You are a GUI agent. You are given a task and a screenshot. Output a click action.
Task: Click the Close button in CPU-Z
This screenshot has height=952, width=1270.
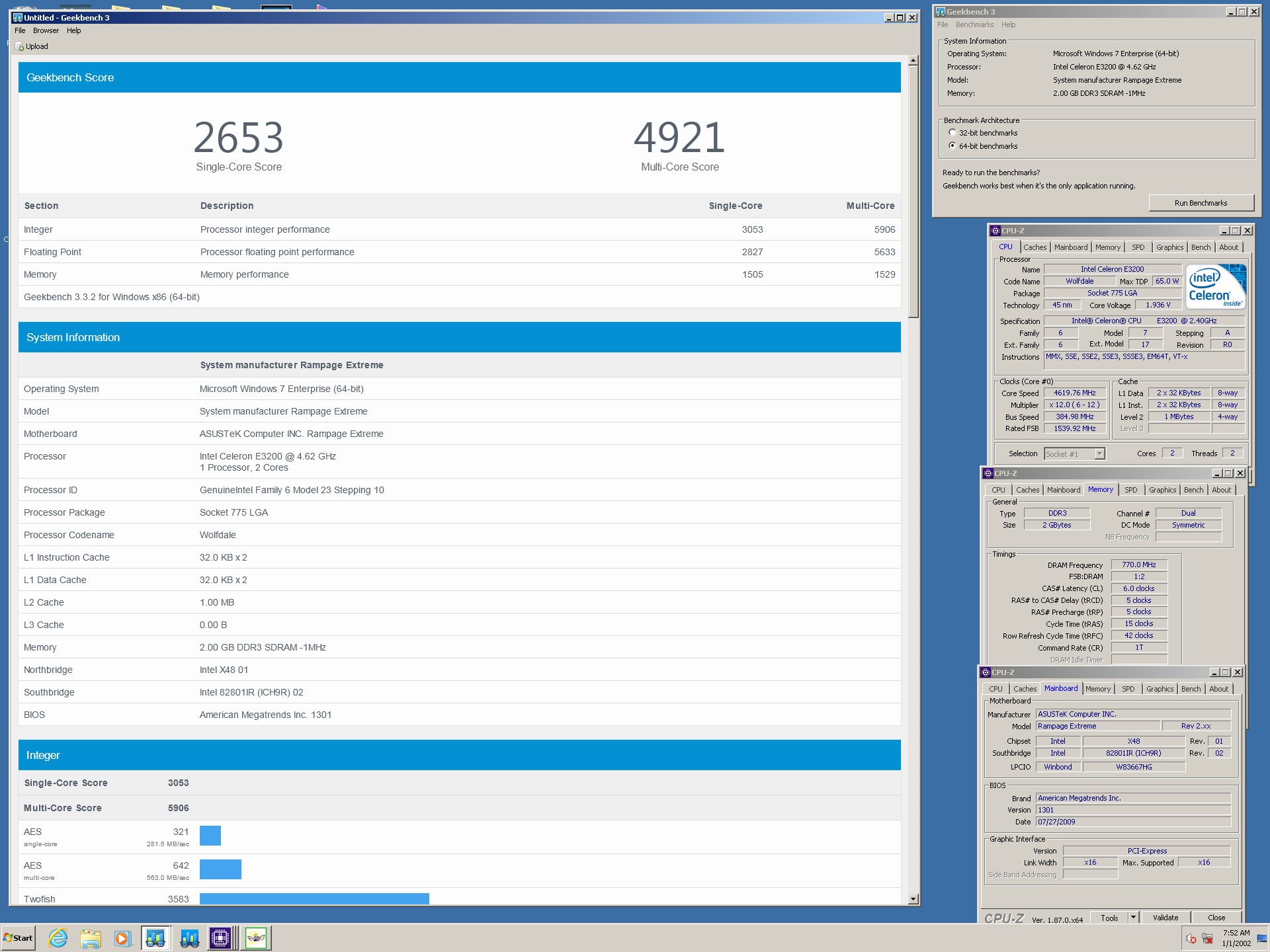[1216, 918]
